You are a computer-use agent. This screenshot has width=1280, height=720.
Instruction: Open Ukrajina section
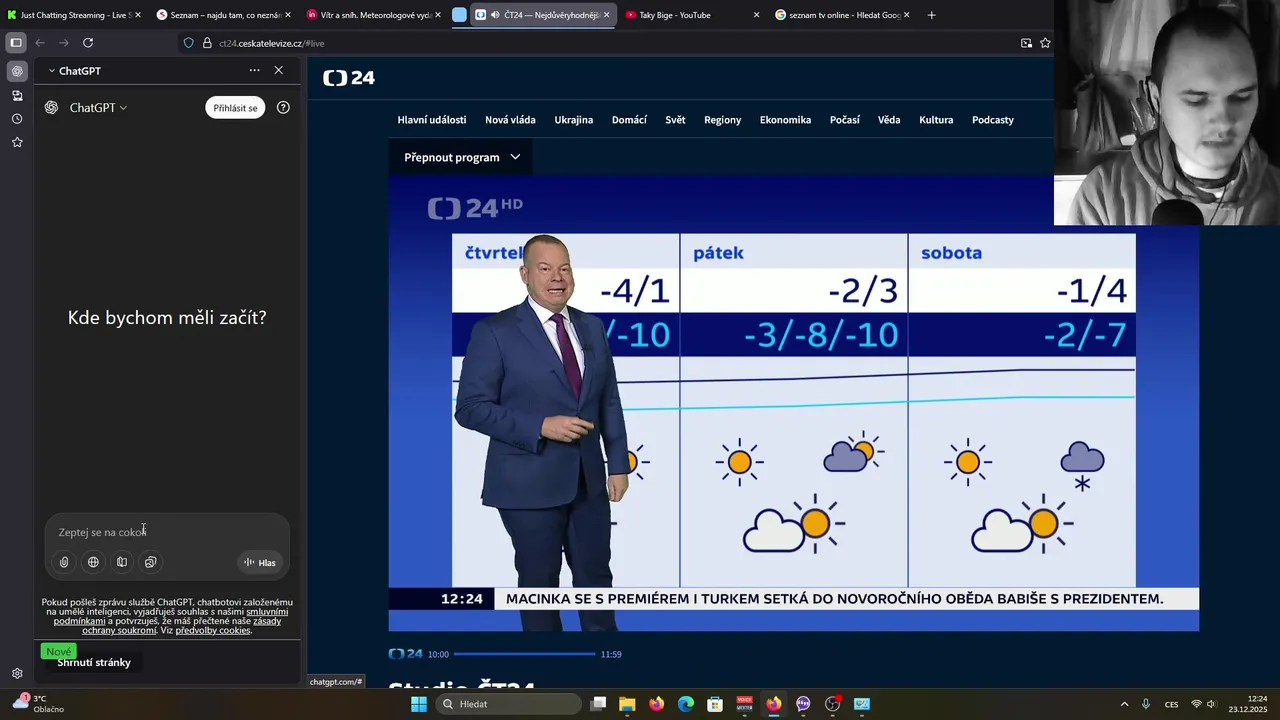(574, 120)
